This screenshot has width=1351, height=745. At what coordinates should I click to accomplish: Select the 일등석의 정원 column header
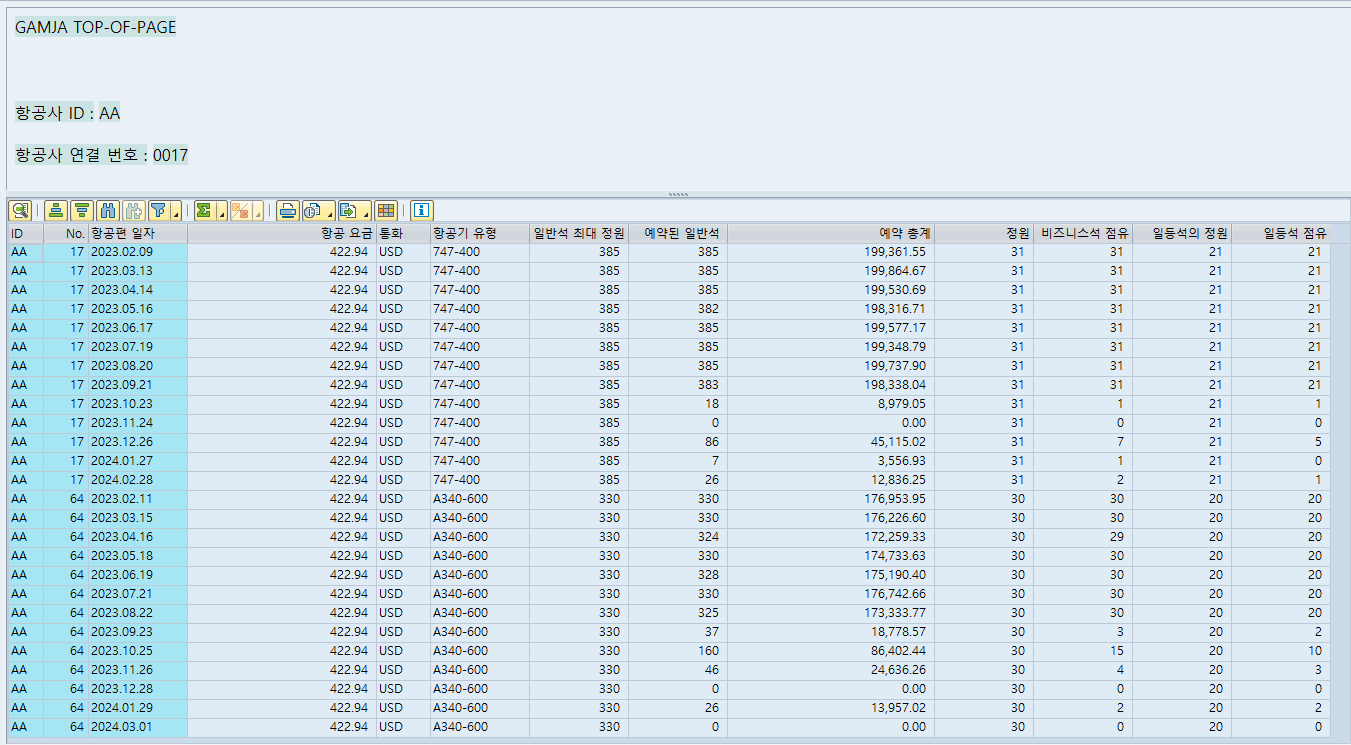pos(1182,233)
